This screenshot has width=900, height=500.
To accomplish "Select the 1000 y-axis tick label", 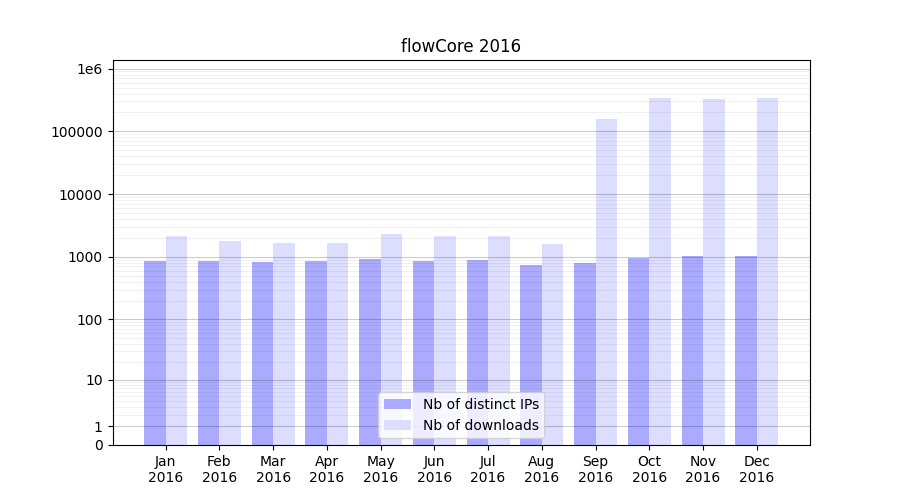I will 87,257.
